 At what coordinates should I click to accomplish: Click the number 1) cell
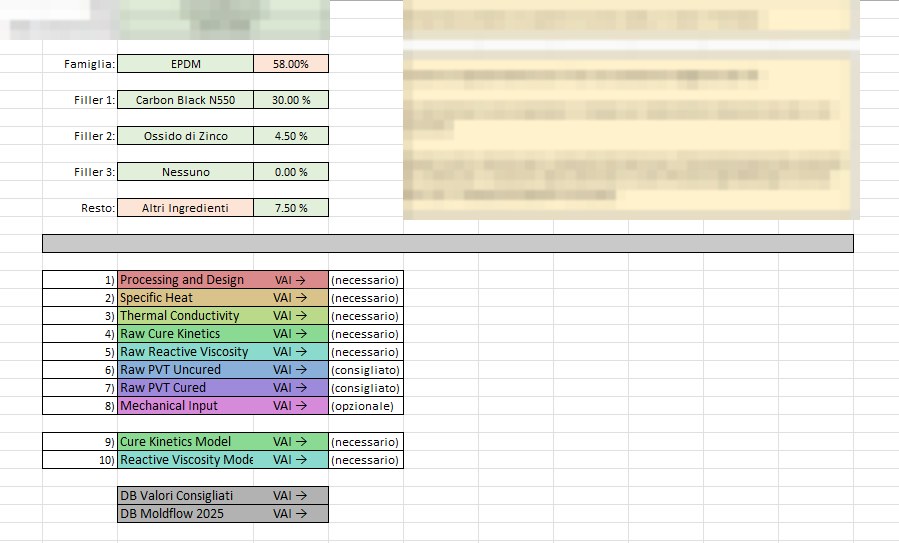point(80,280)
